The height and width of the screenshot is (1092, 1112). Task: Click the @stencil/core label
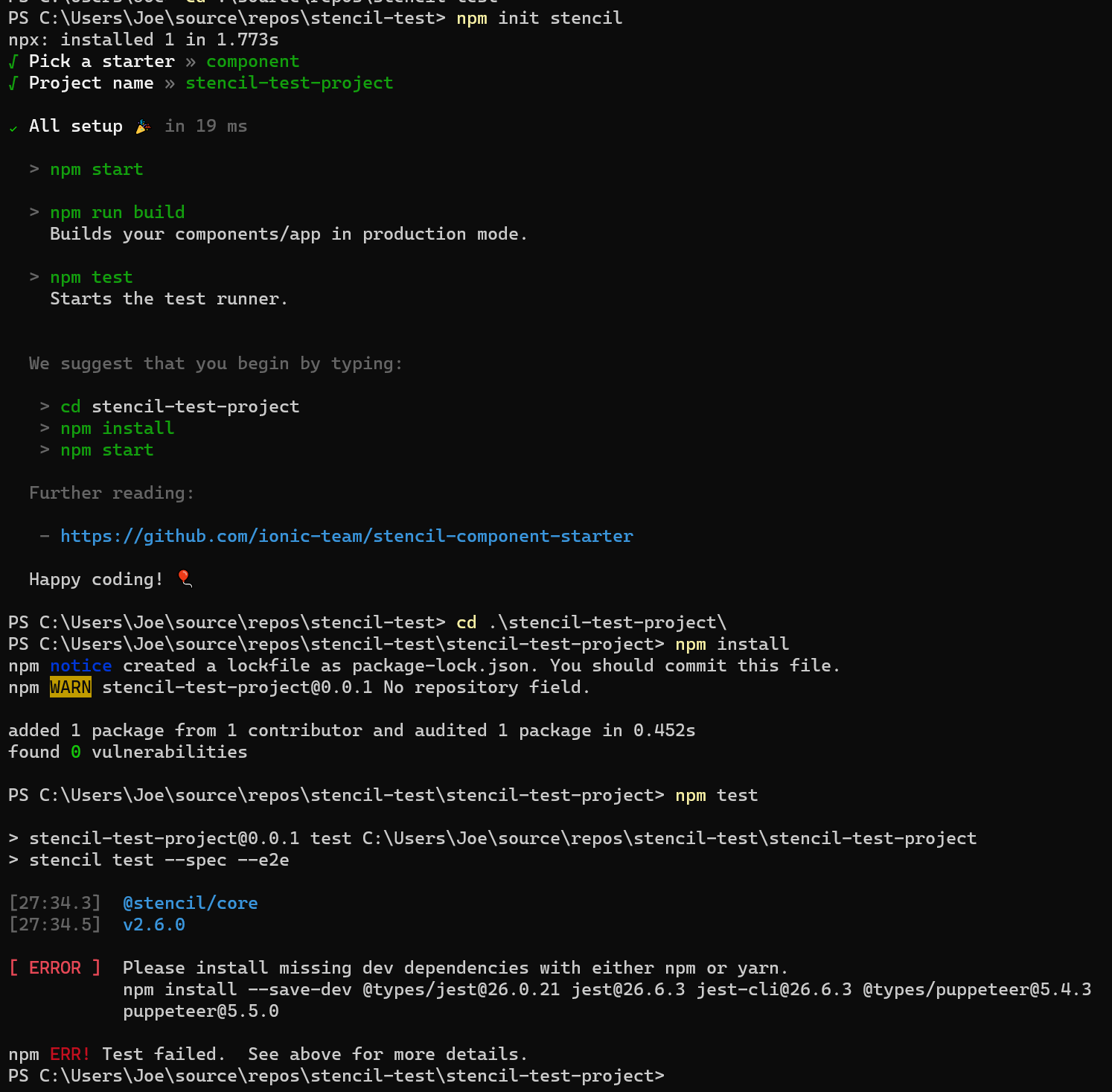click(x=191, y=902)
